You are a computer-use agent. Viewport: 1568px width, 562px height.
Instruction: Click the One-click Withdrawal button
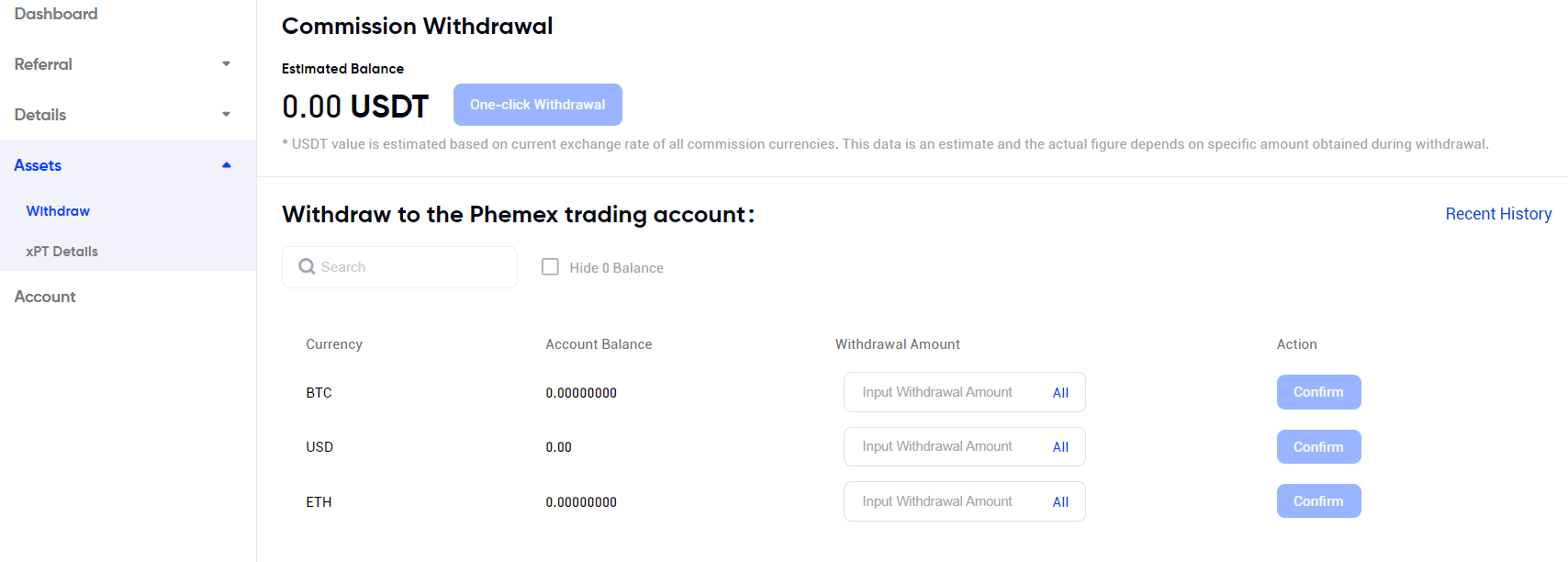pyautogui.click(x=538, y=105)
